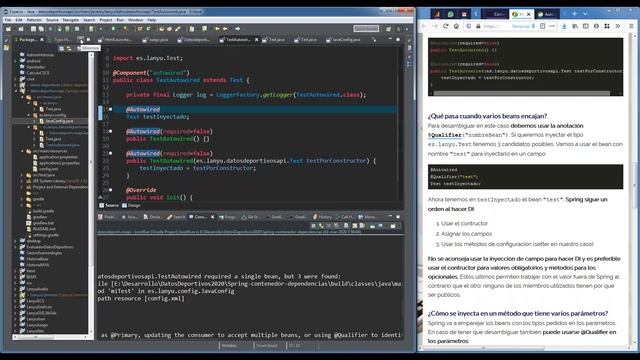Click the green Run button in the toolbar
Screen dimensions: 640x360
[113, 29]
